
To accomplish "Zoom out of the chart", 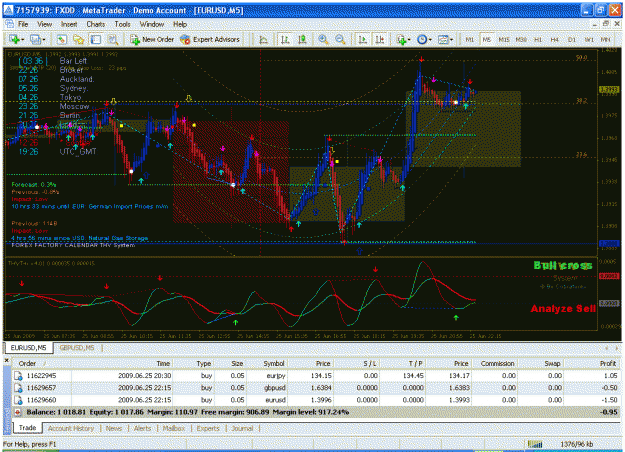I will click(340, 39).
